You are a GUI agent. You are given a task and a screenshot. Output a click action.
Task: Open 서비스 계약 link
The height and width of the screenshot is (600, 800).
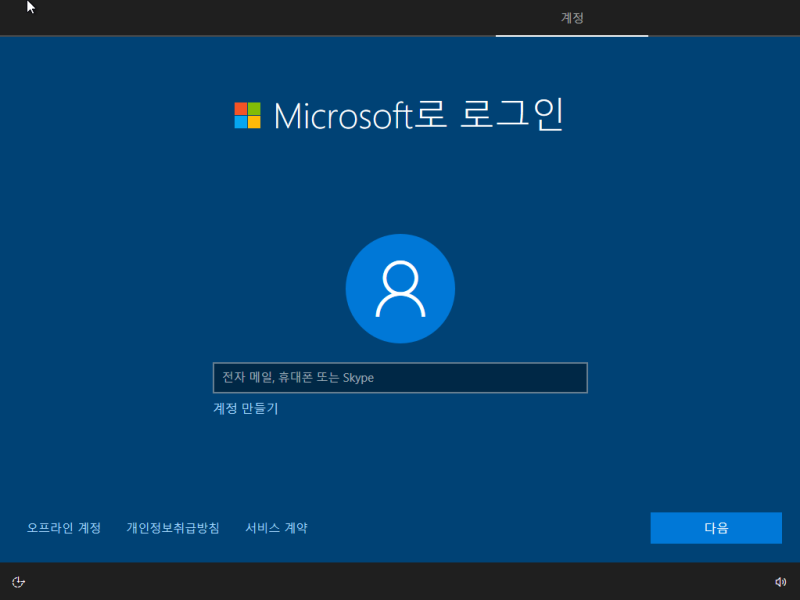click(277, 528)
